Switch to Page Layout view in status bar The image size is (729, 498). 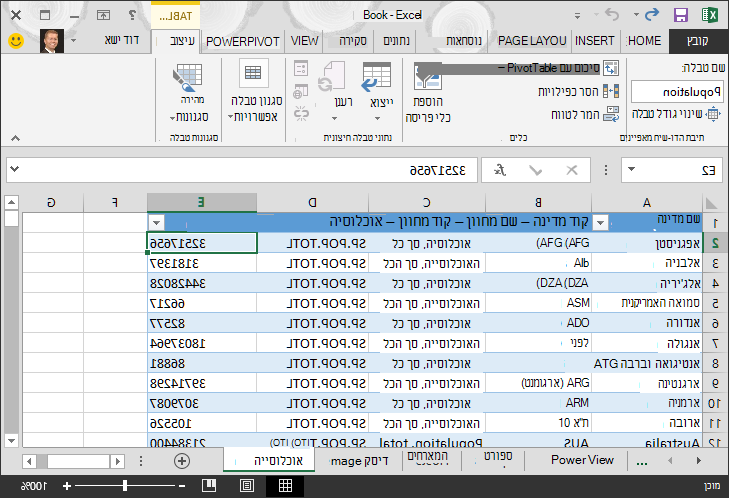pos(247,485)
